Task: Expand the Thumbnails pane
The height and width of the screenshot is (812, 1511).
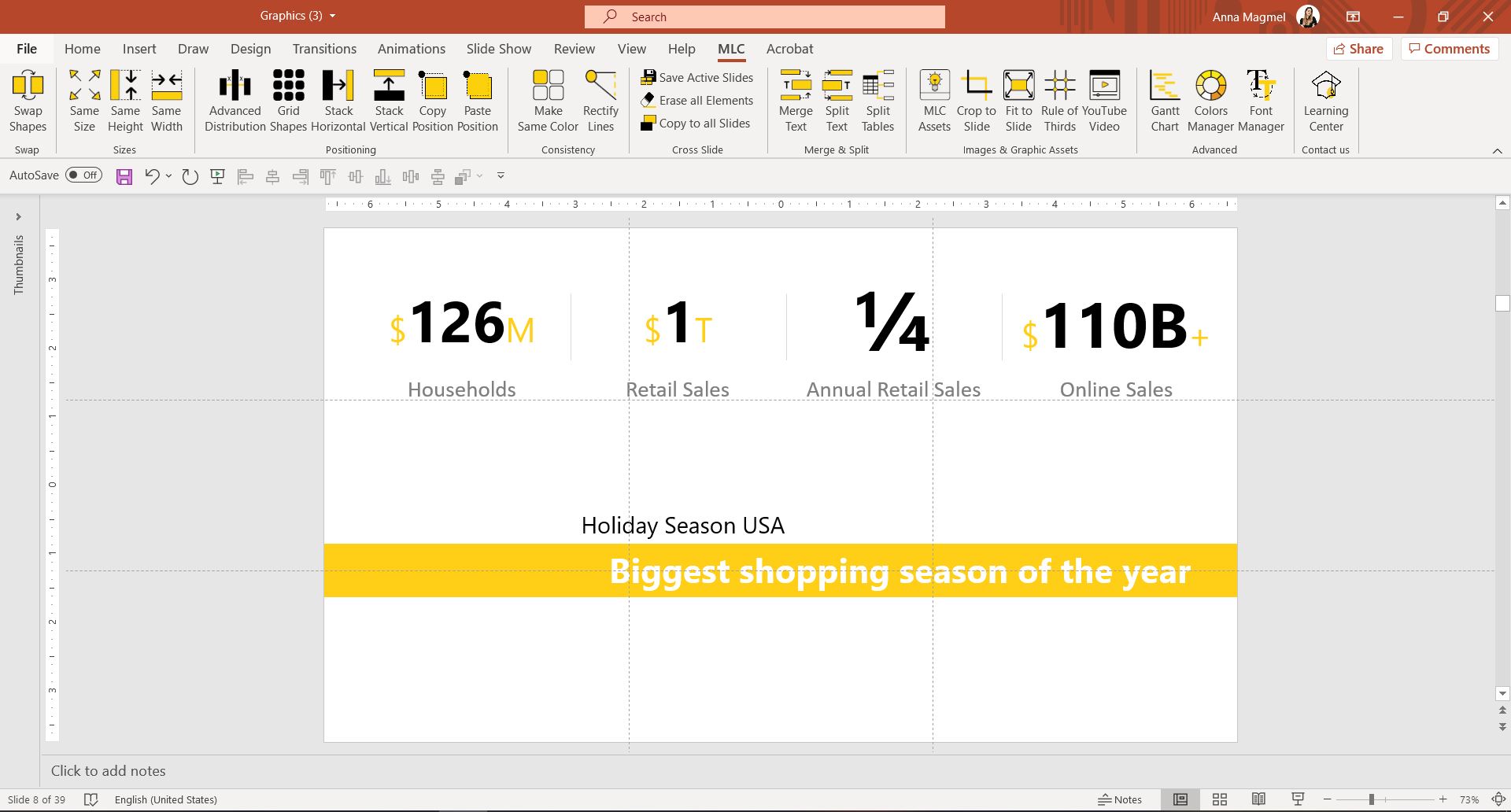Action: click(x=18, y=217)
